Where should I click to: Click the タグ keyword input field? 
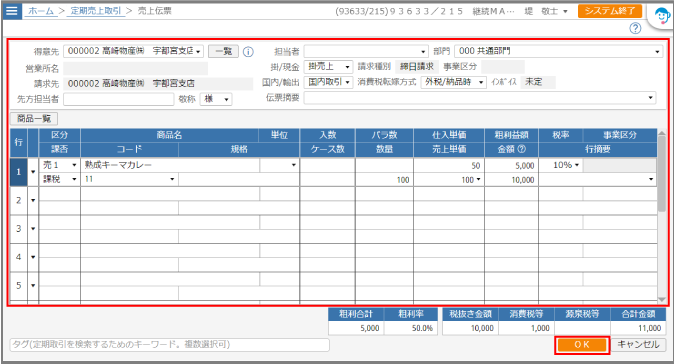click(169, 345)
